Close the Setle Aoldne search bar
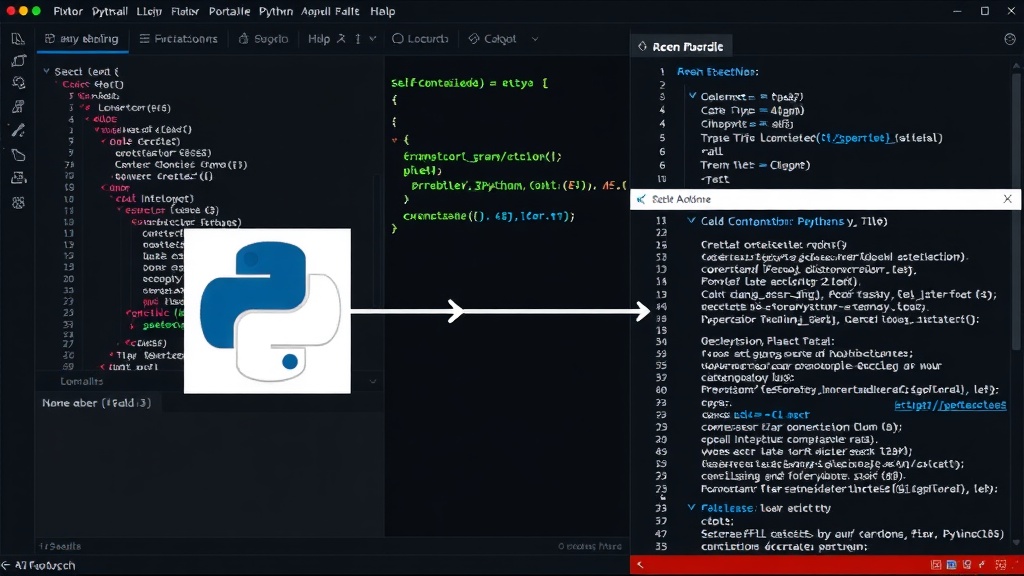Image resolution: width=1024 pixels, height=576 pixels. coord(1008,199)
